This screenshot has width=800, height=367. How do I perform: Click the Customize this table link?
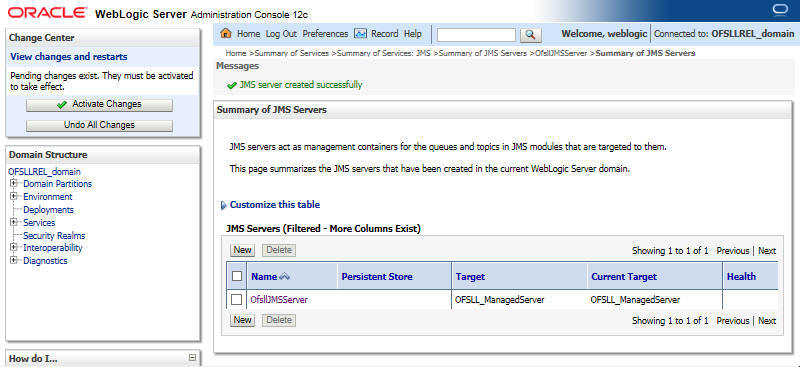pyautogui.click(x=275, y=205)
